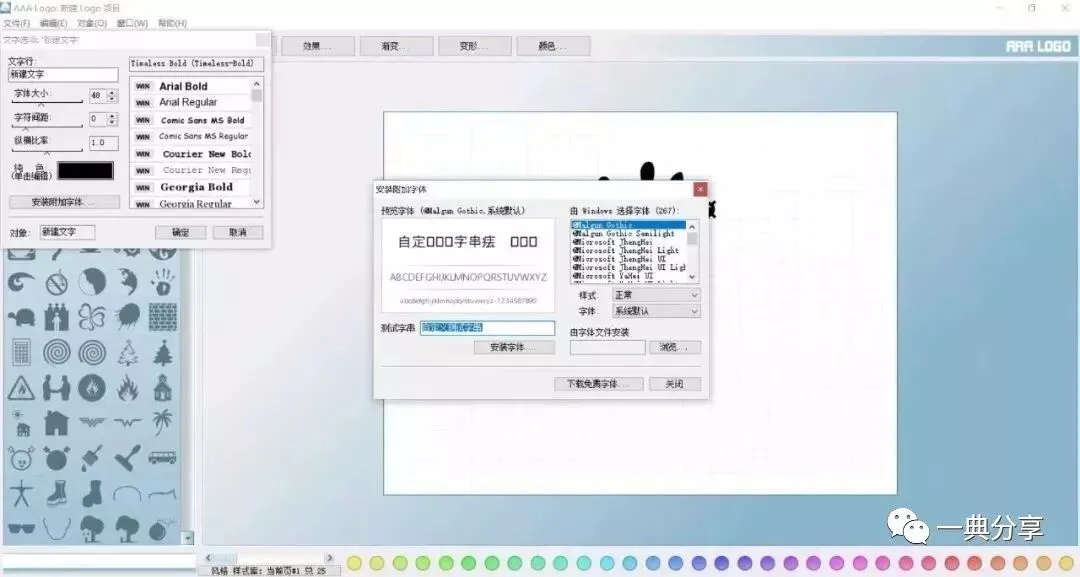Open the 窗口(W) menu
1080x577 pixels.
[x=132, y=23]
